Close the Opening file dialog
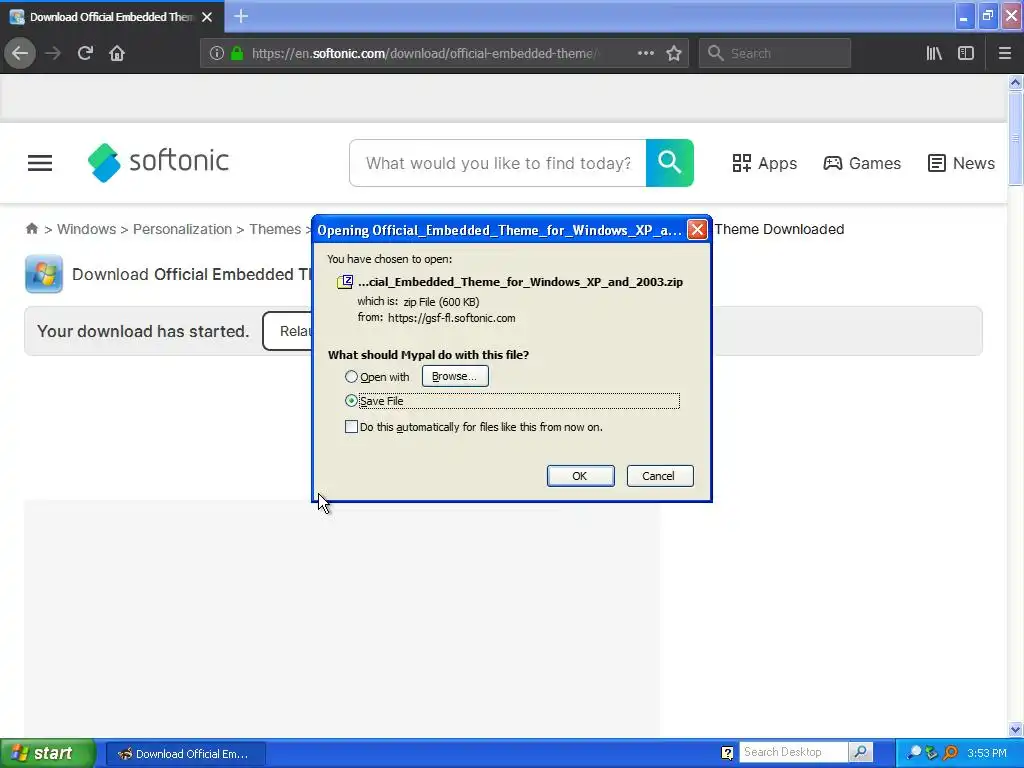The image size is (1024, 768). click(x=697, y=230)
